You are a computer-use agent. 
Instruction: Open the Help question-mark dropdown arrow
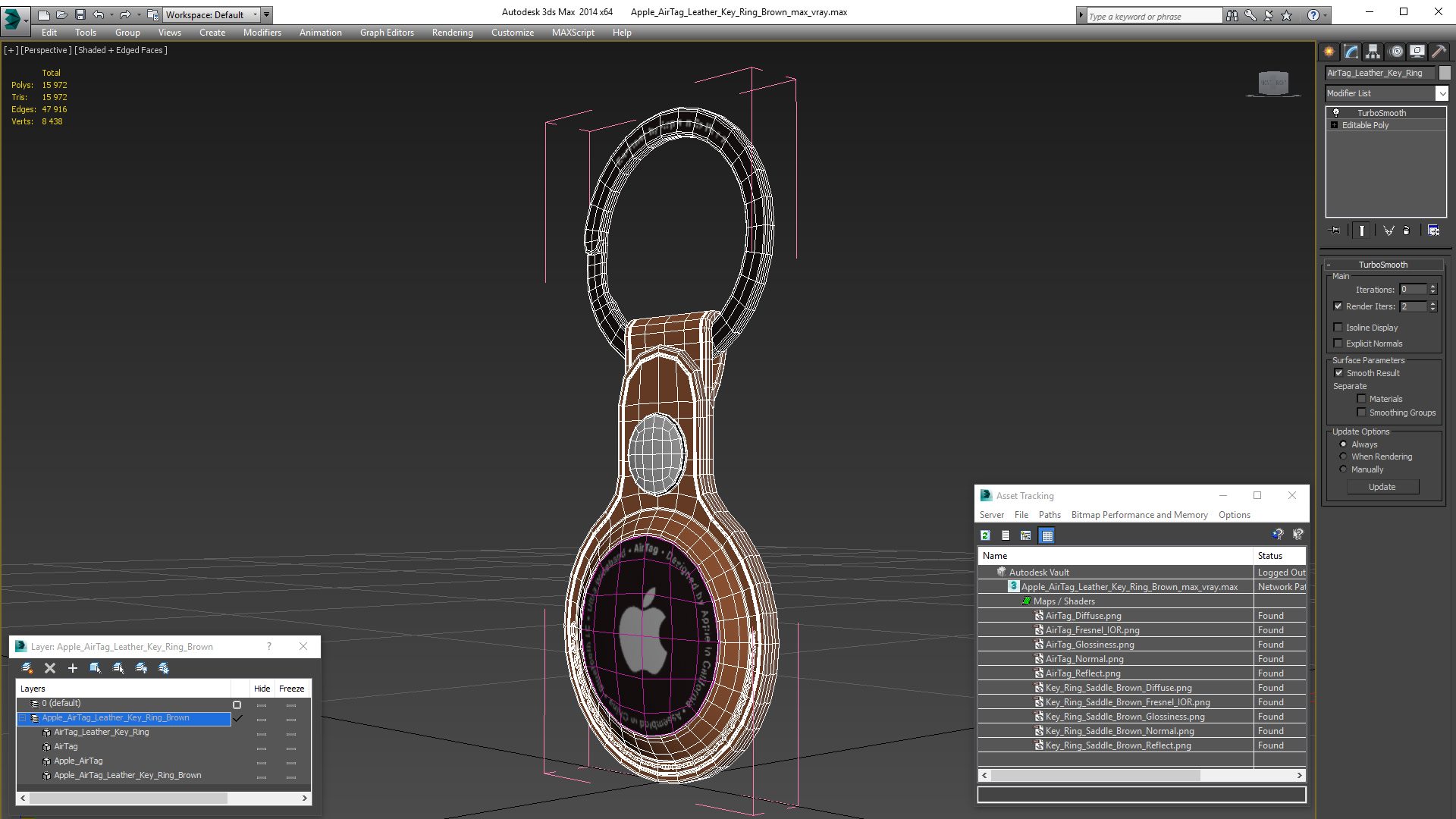(x=1326, y=15)
